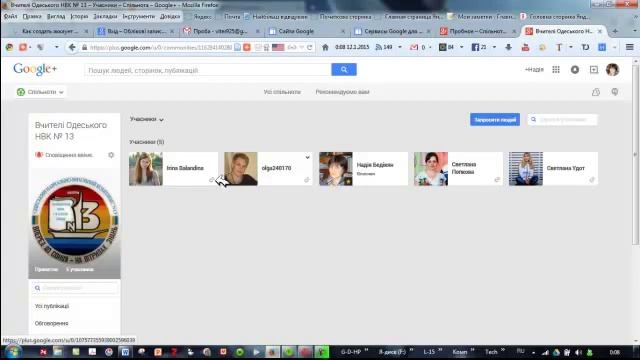The image size is (640, 360).
Task: Click the Google+ logo
Action: (35, 69)
